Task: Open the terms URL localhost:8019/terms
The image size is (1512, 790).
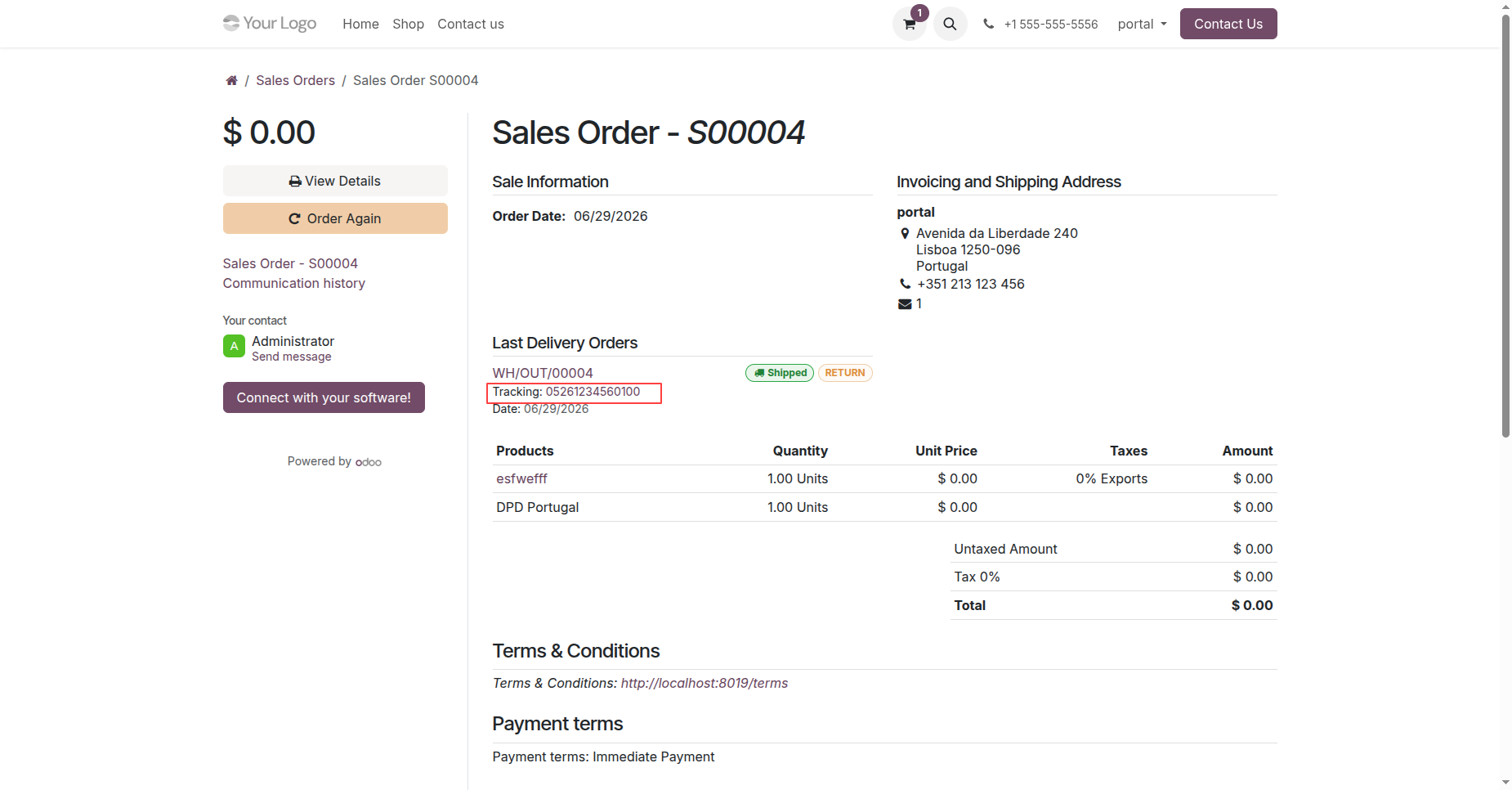Action: pyautogui.click(x=705, y=683)
